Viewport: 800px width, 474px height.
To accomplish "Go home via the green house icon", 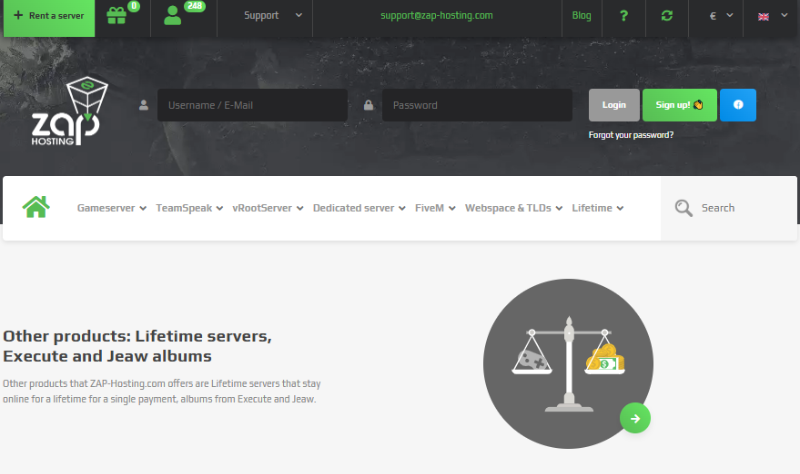I will (x=36, y=207).
